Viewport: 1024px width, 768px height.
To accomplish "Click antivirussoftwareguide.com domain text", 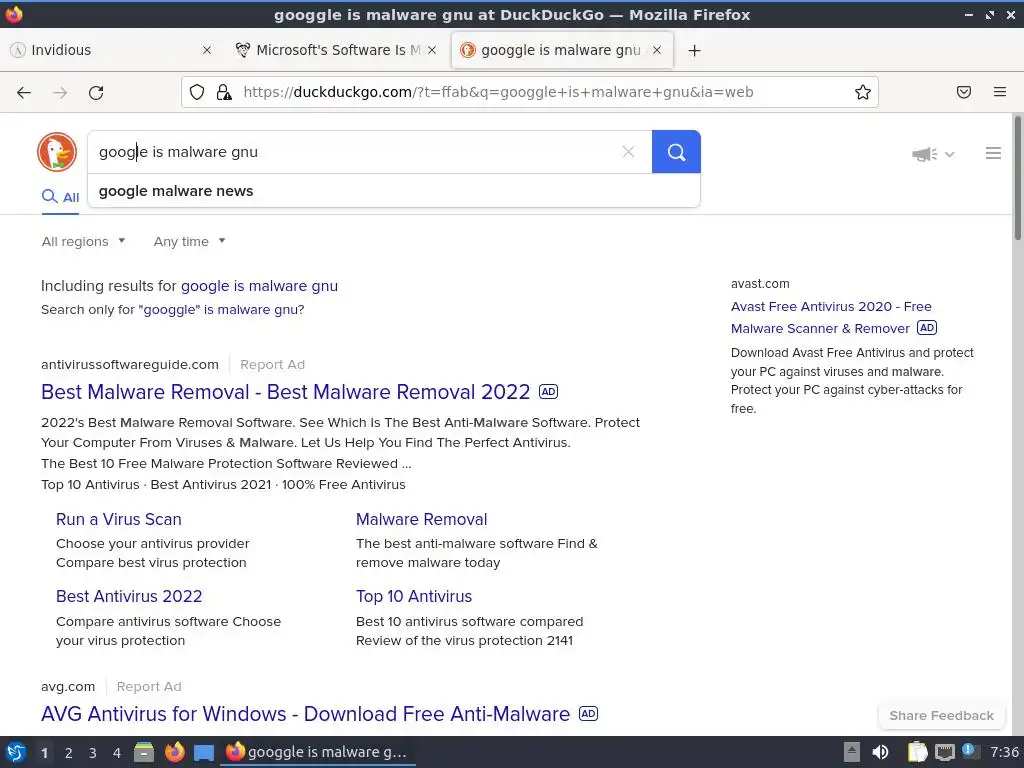I will coord(130,364).
